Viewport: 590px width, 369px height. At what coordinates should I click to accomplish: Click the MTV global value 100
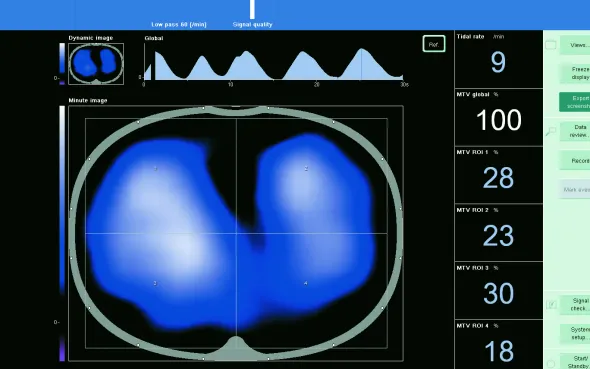coord(499,120)
